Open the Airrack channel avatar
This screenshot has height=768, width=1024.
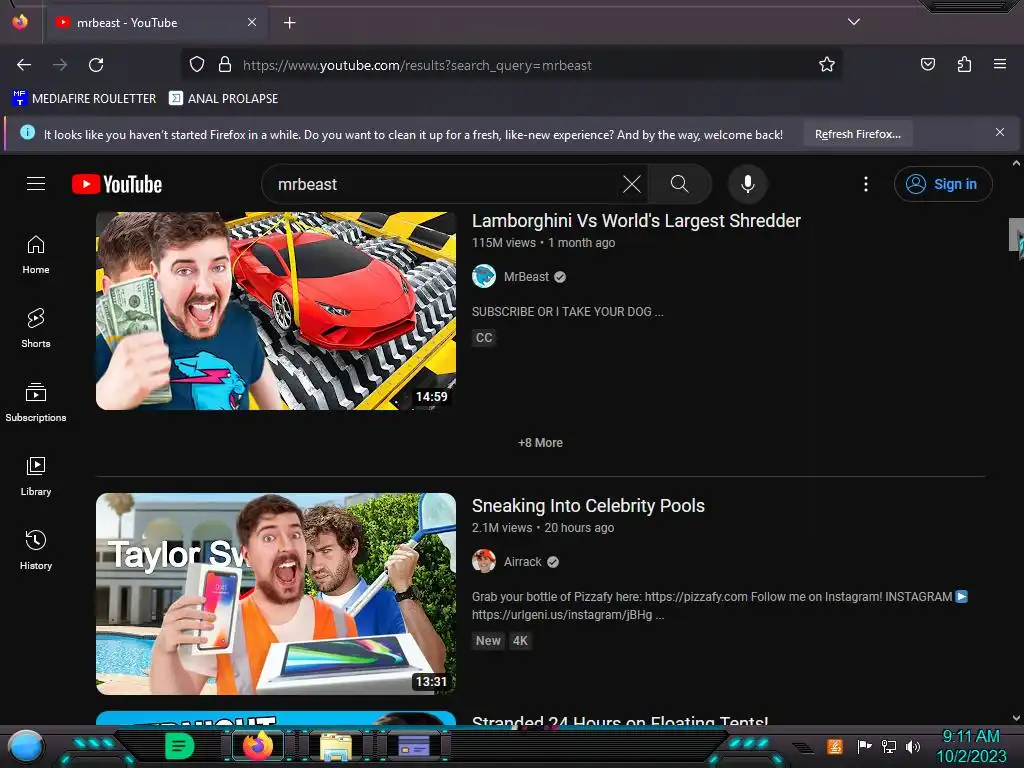click(x=484, y=562)
